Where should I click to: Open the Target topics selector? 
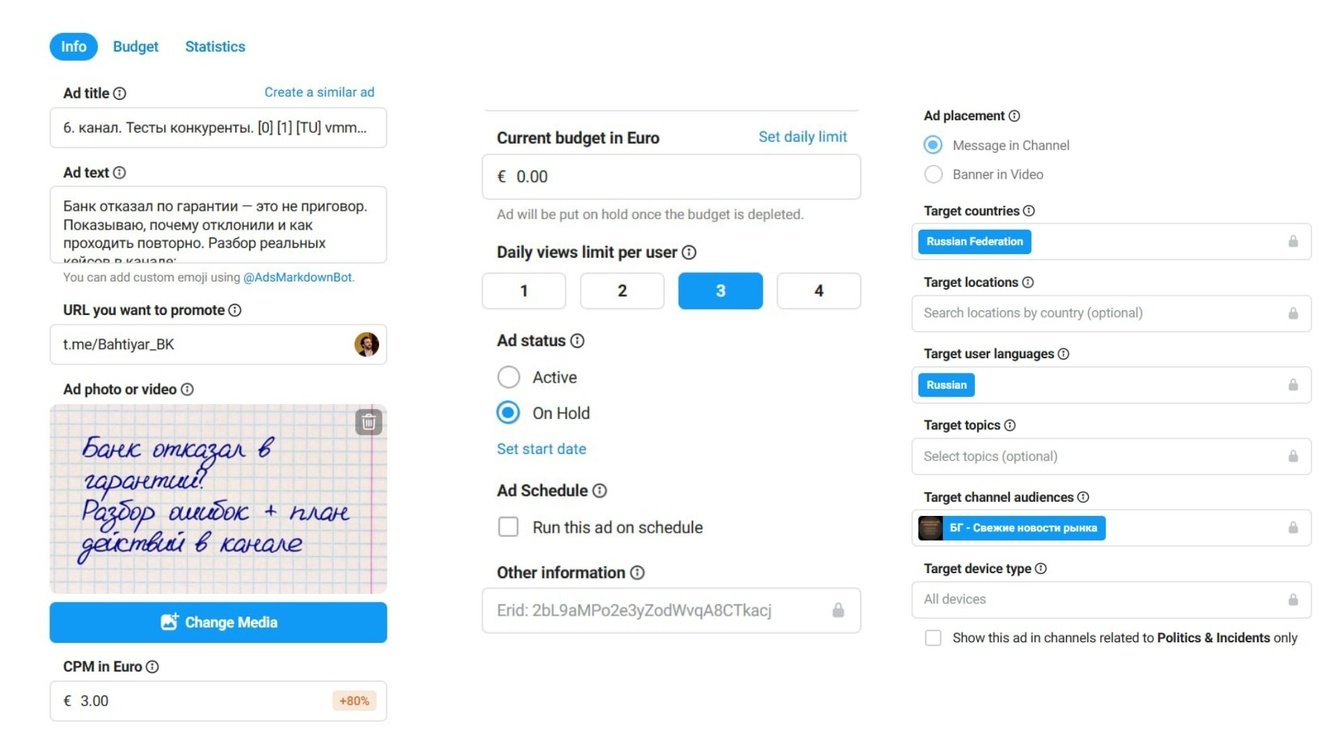[x=1111, y=456]
